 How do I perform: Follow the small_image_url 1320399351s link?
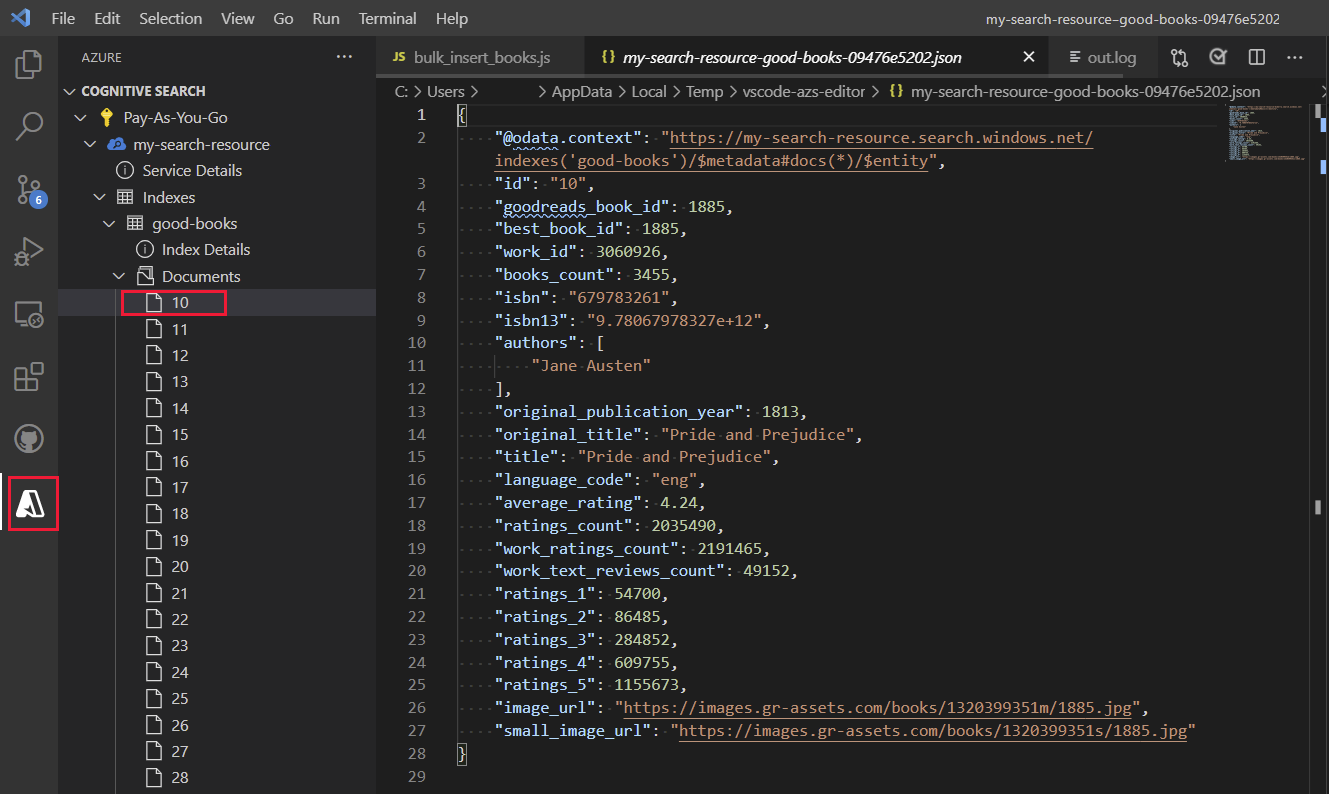[932, 731]
